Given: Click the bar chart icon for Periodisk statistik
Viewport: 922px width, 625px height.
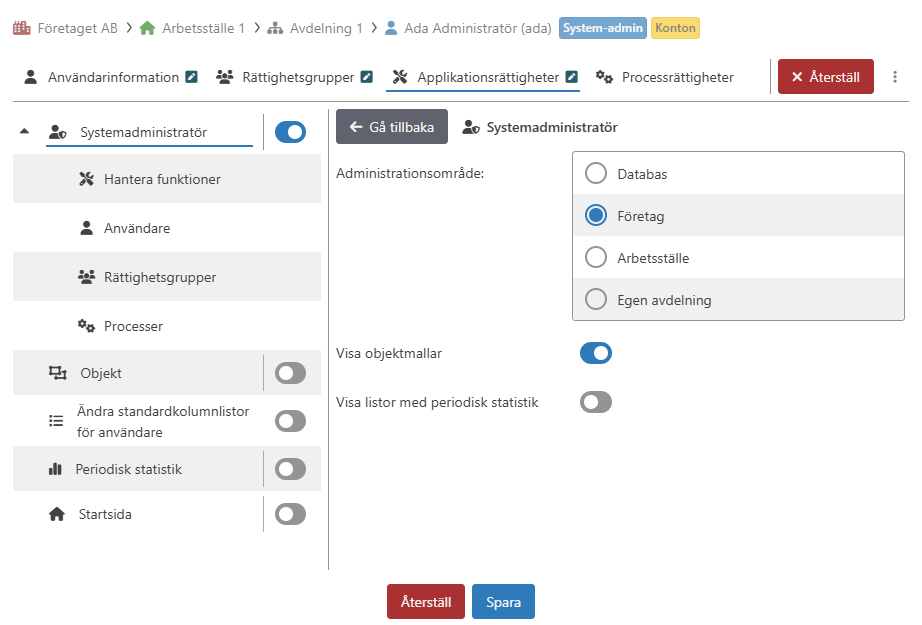Looking at the screenshot, I should click(x=55, y=469).
